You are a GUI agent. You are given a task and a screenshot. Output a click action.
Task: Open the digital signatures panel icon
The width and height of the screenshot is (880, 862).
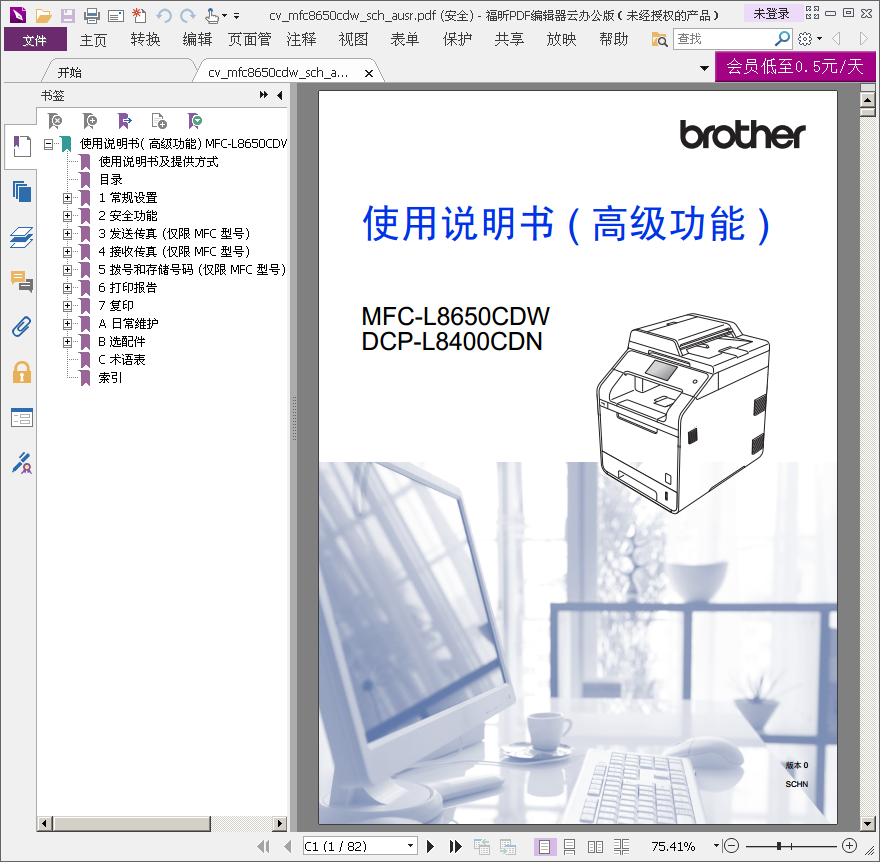coord(22,464)
